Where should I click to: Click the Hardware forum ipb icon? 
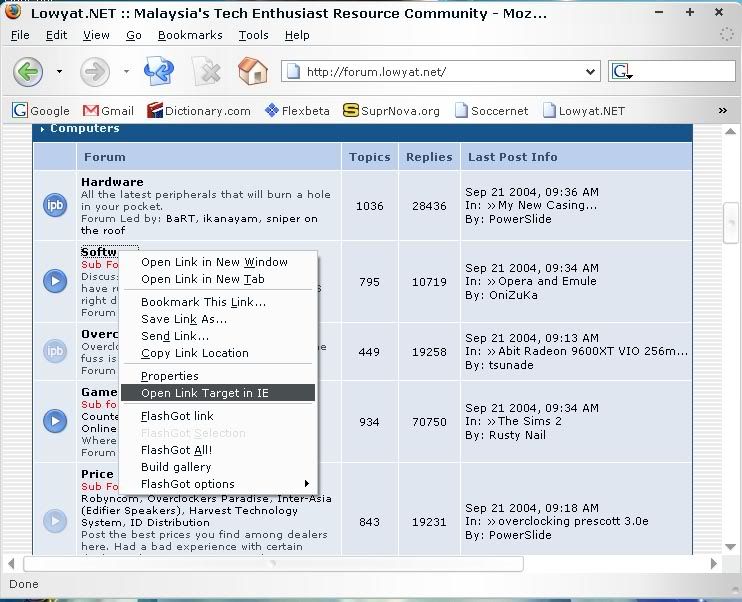(55, 205)
